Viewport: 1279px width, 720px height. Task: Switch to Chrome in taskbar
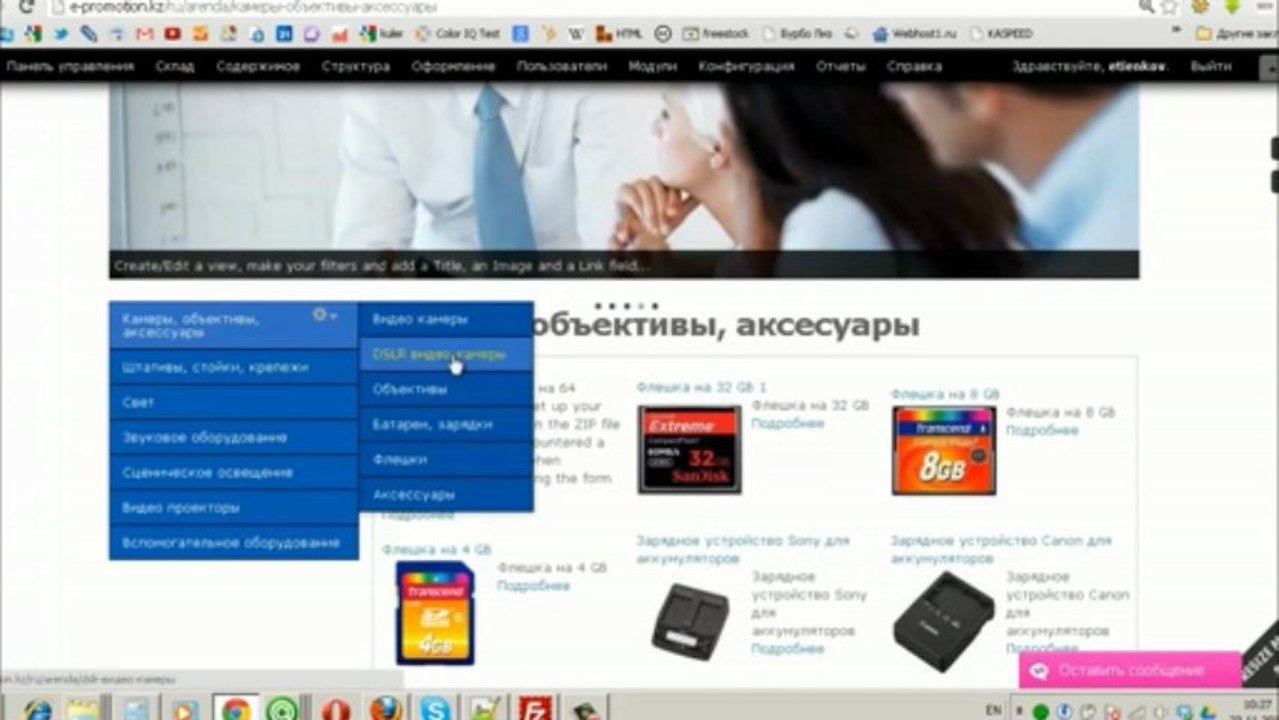click(x=236, y=710)
